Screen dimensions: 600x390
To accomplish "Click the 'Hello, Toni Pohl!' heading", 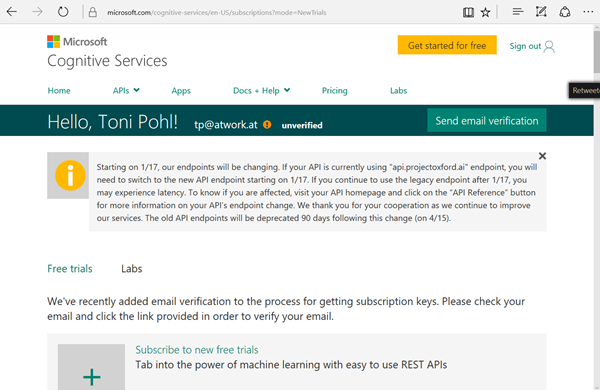I will click(112, 122).
